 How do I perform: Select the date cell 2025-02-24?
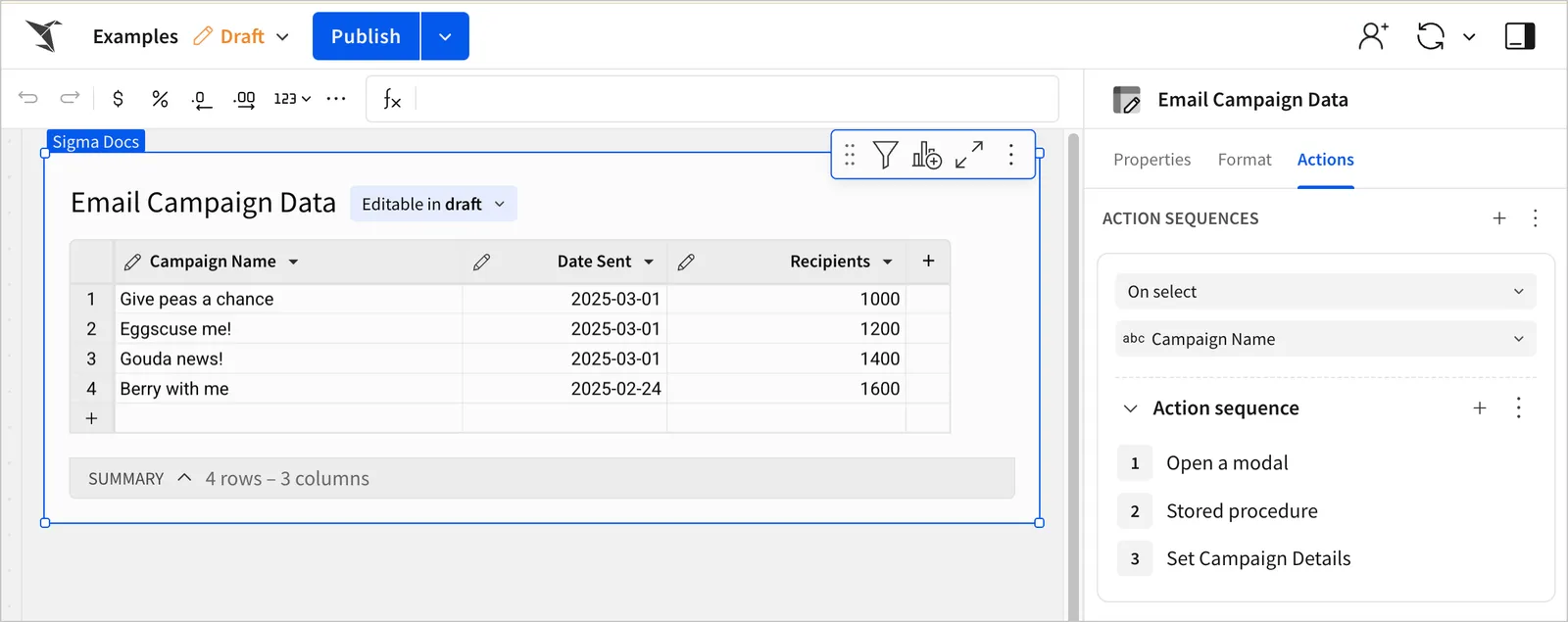pos(564,389)
